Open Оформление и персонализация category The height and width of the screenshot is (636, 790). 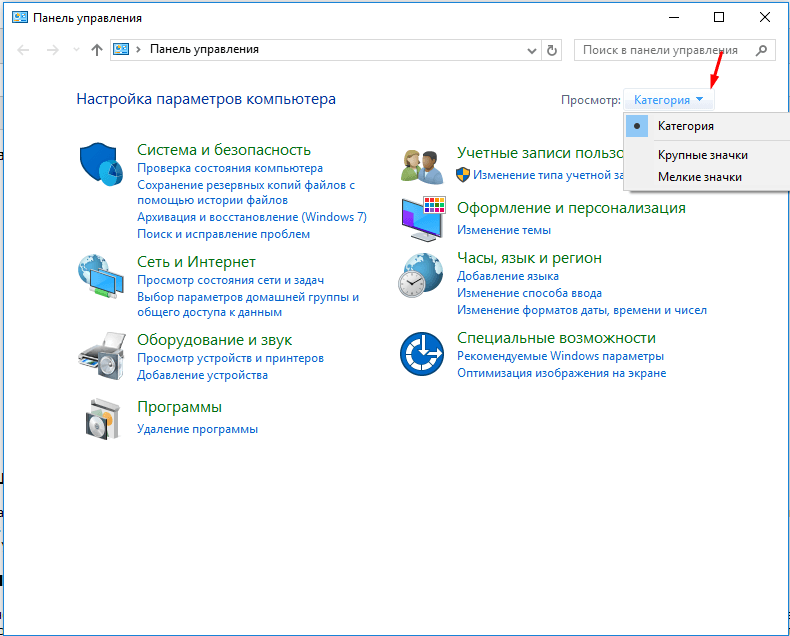click(571, 208)
